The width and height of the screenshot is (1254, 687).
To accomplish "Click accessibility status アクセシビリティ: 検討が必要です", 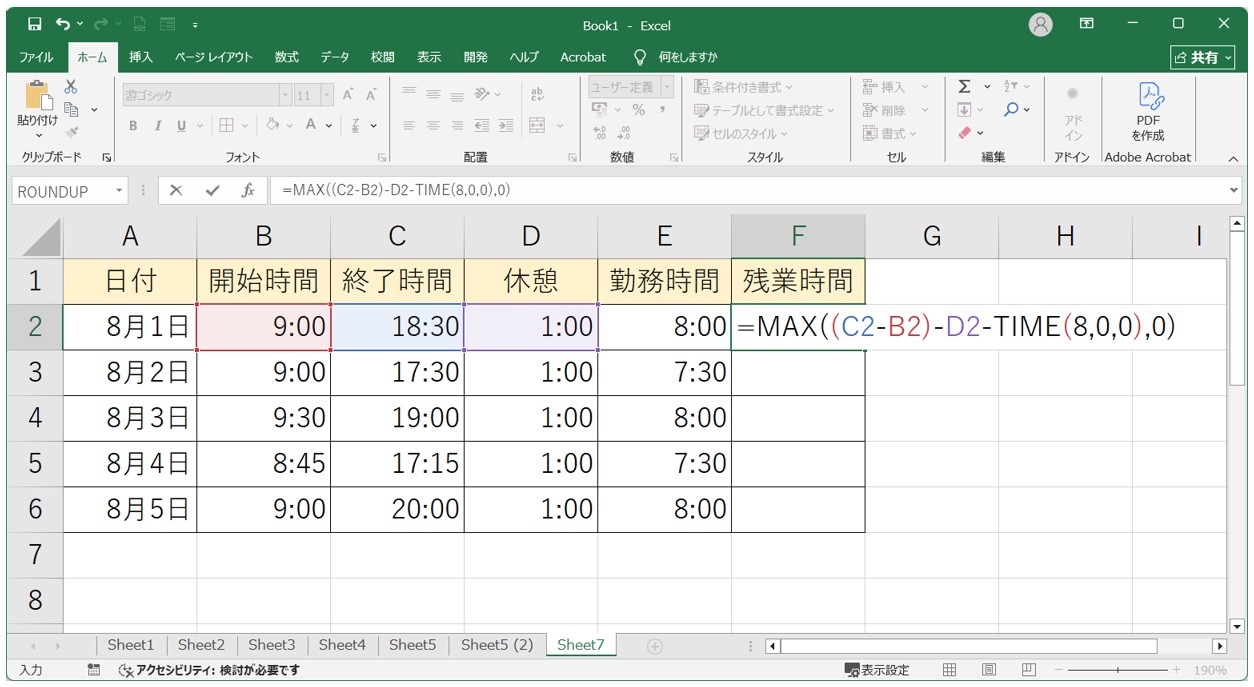I will click(x=208, y=670).
